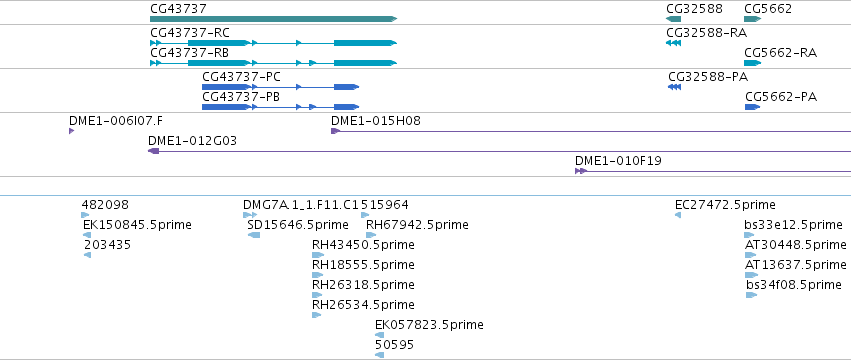Click the EK057823.5prime EST glyph
The height and width of the screenshot is (360, 851).
(x=379, y=335)
